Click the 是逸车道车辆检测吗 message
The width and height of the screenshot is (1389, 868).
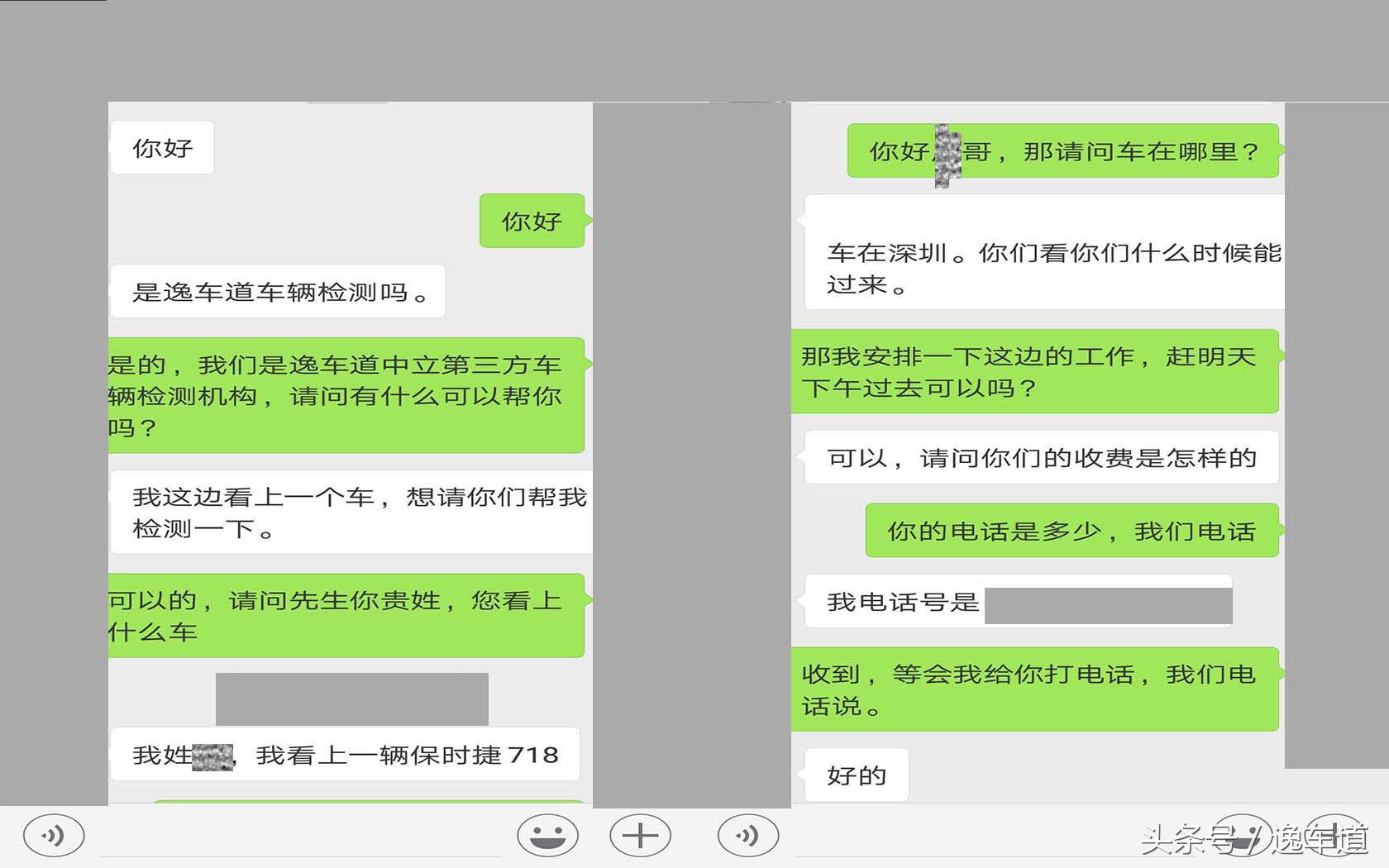coord(279,292)
